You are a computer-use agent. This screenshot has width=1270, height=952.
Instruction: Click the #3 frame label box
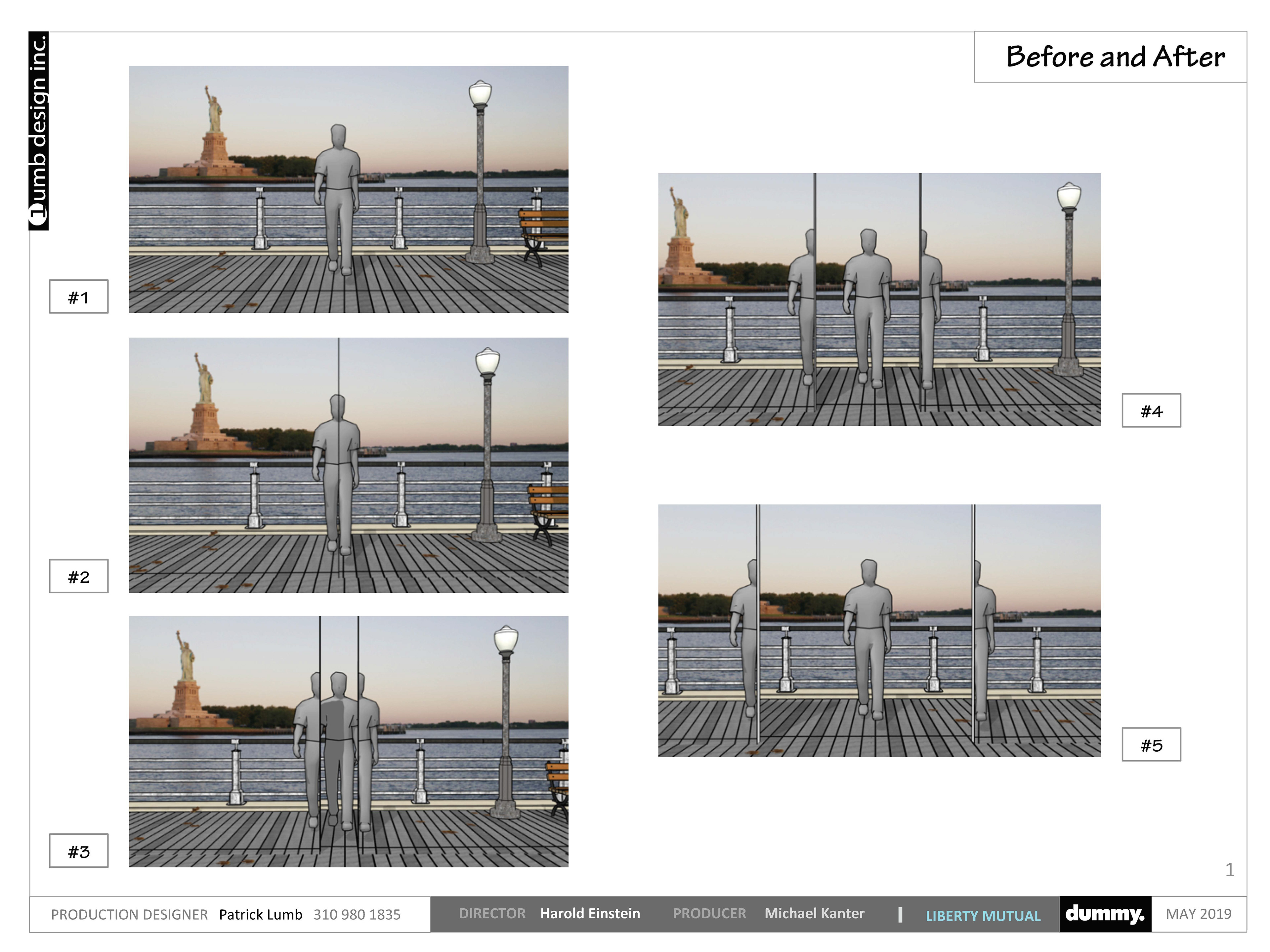pos(79,851)
